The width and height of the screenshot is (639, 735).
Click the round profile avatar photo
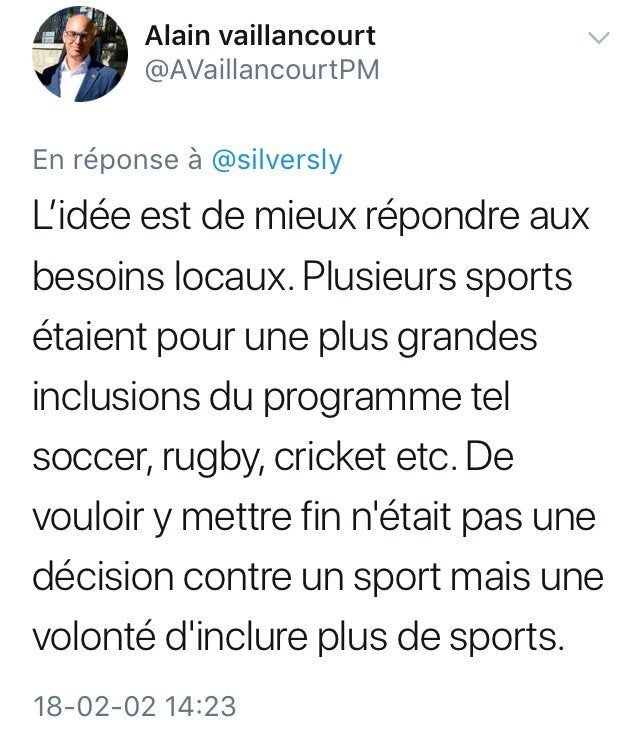80,54
